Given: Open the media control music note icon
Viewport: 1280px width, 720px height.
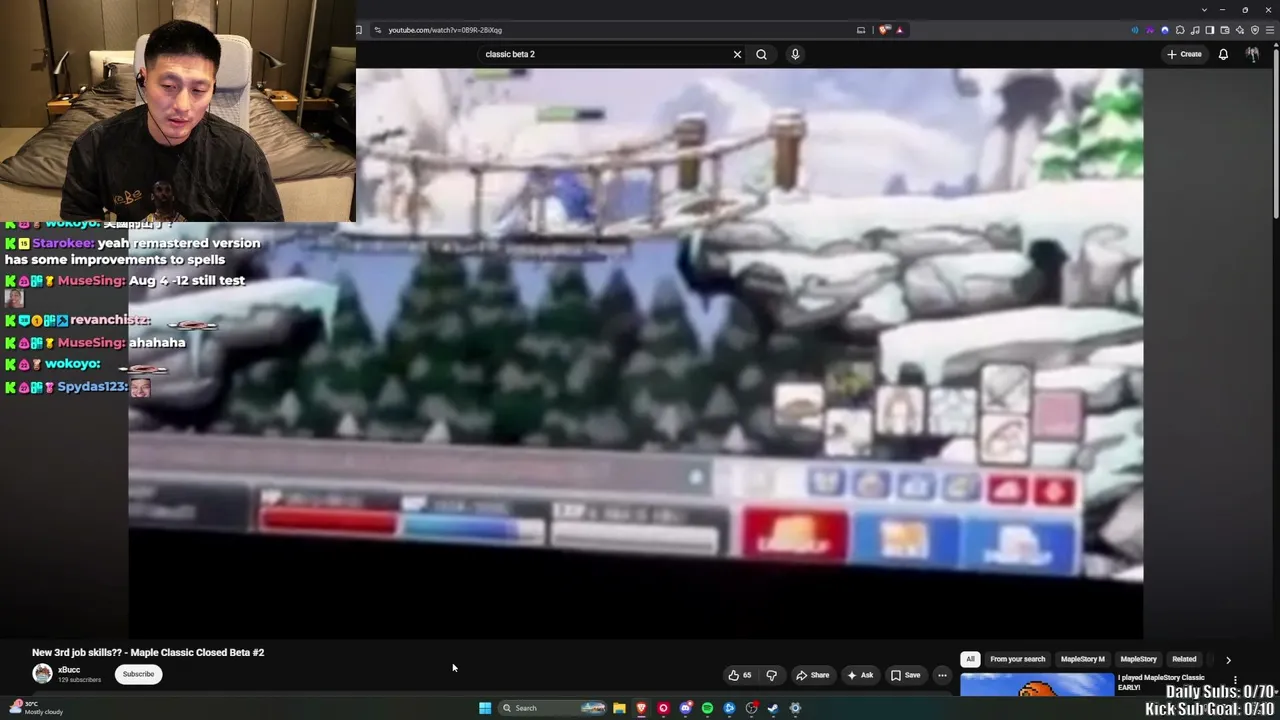Looking at the screenshot, I should point(1195,30).
